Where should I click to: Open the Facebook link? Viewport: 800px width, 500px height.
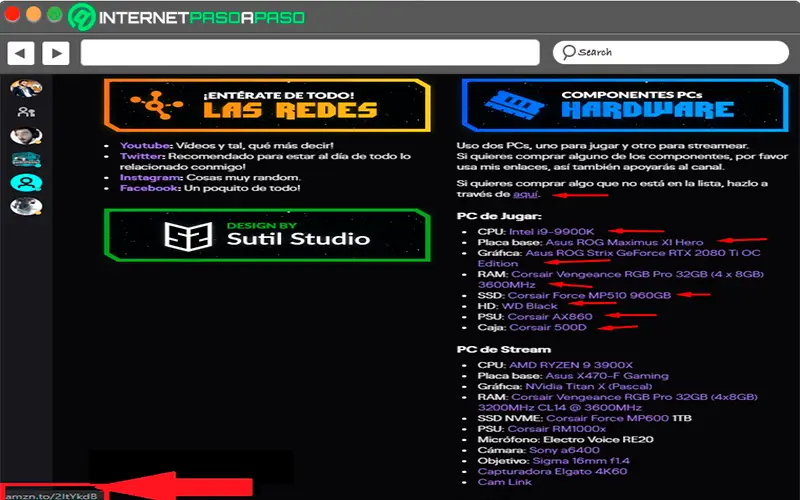149,188
